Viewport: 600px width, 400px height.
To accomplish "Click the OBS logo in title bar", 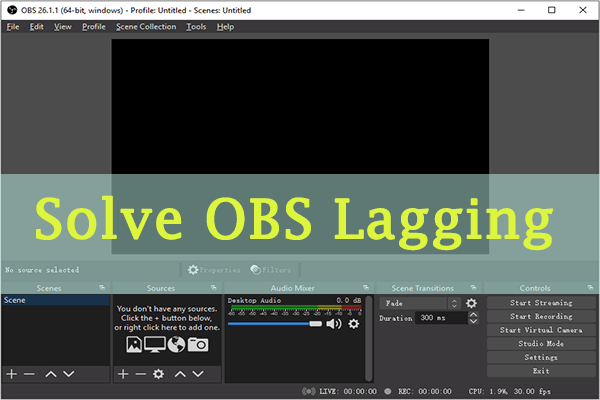I will click(13, 10).
